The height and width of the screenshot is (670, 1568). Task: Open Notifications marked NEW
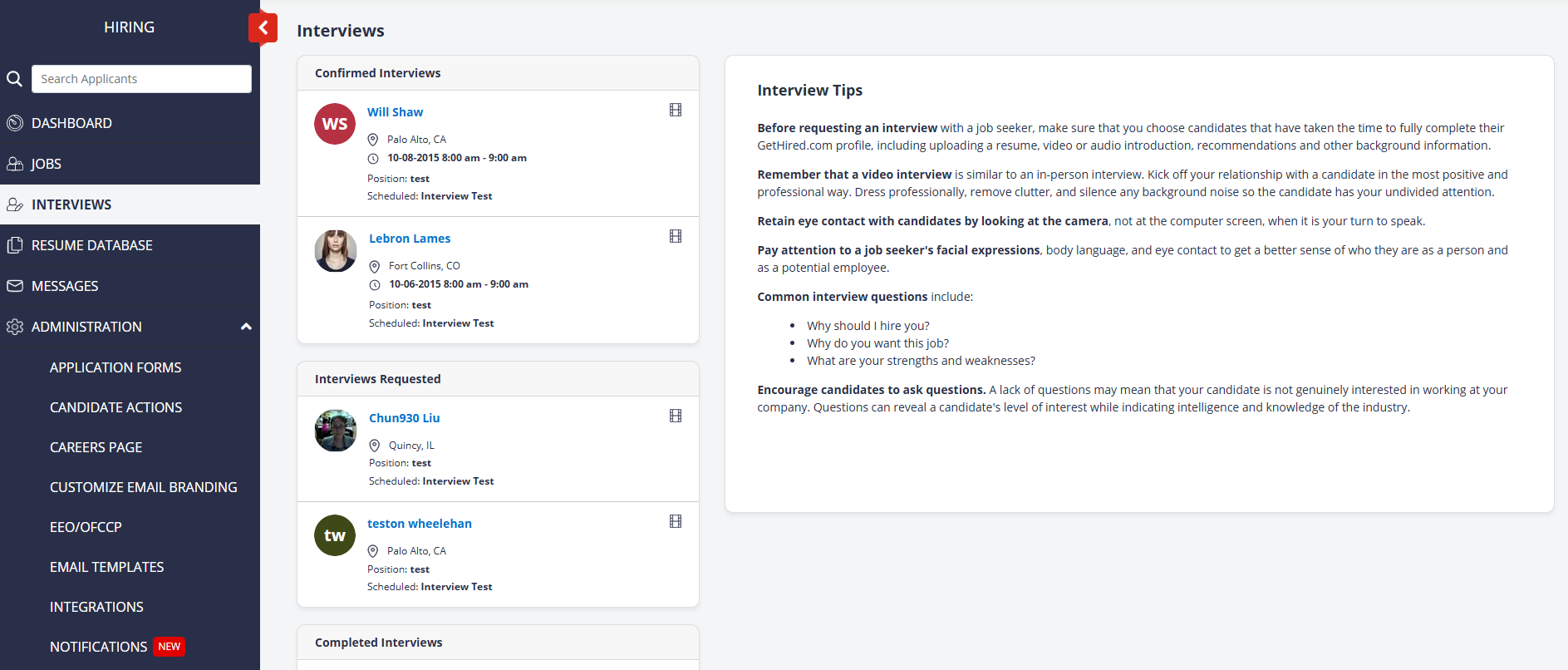[x=99, y=647]
